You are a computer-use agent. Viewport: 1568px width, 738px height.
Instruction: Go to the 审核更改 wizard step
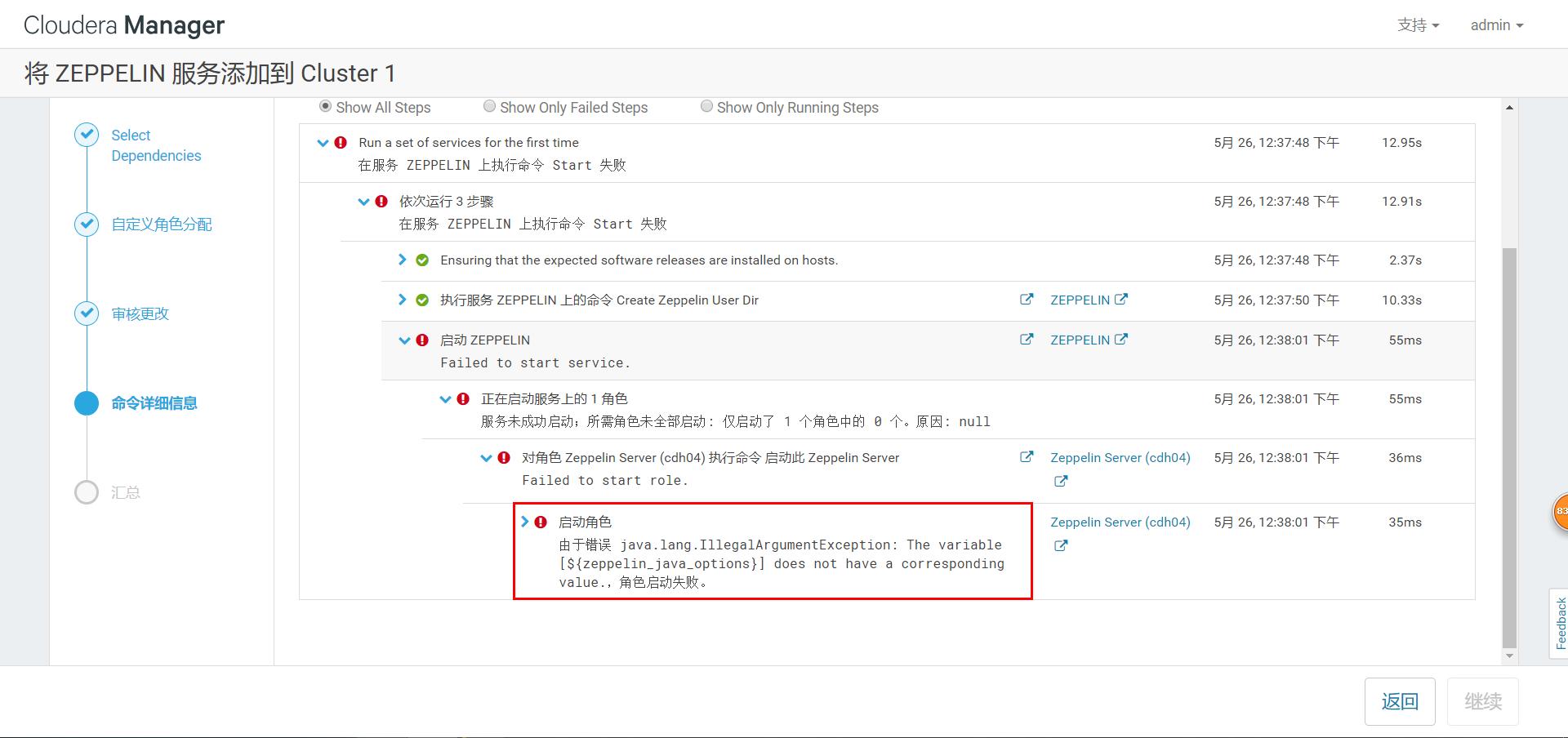tap(139, 313)
